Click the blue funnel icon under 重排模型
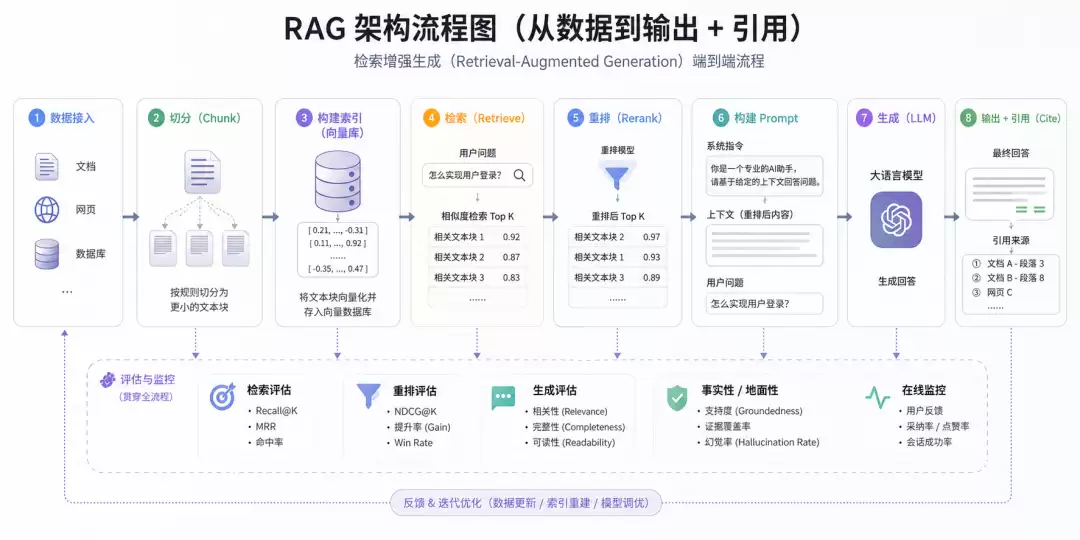This screenshot has height=540, width=1080. point(616,176)
